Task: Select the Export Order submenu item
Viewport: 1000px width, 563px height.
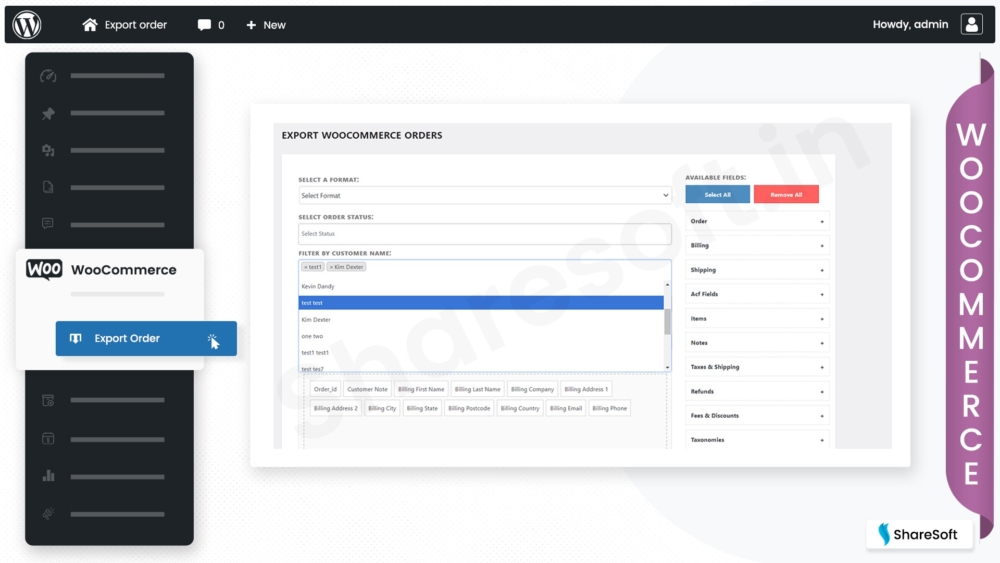Action: pos(146,339)
